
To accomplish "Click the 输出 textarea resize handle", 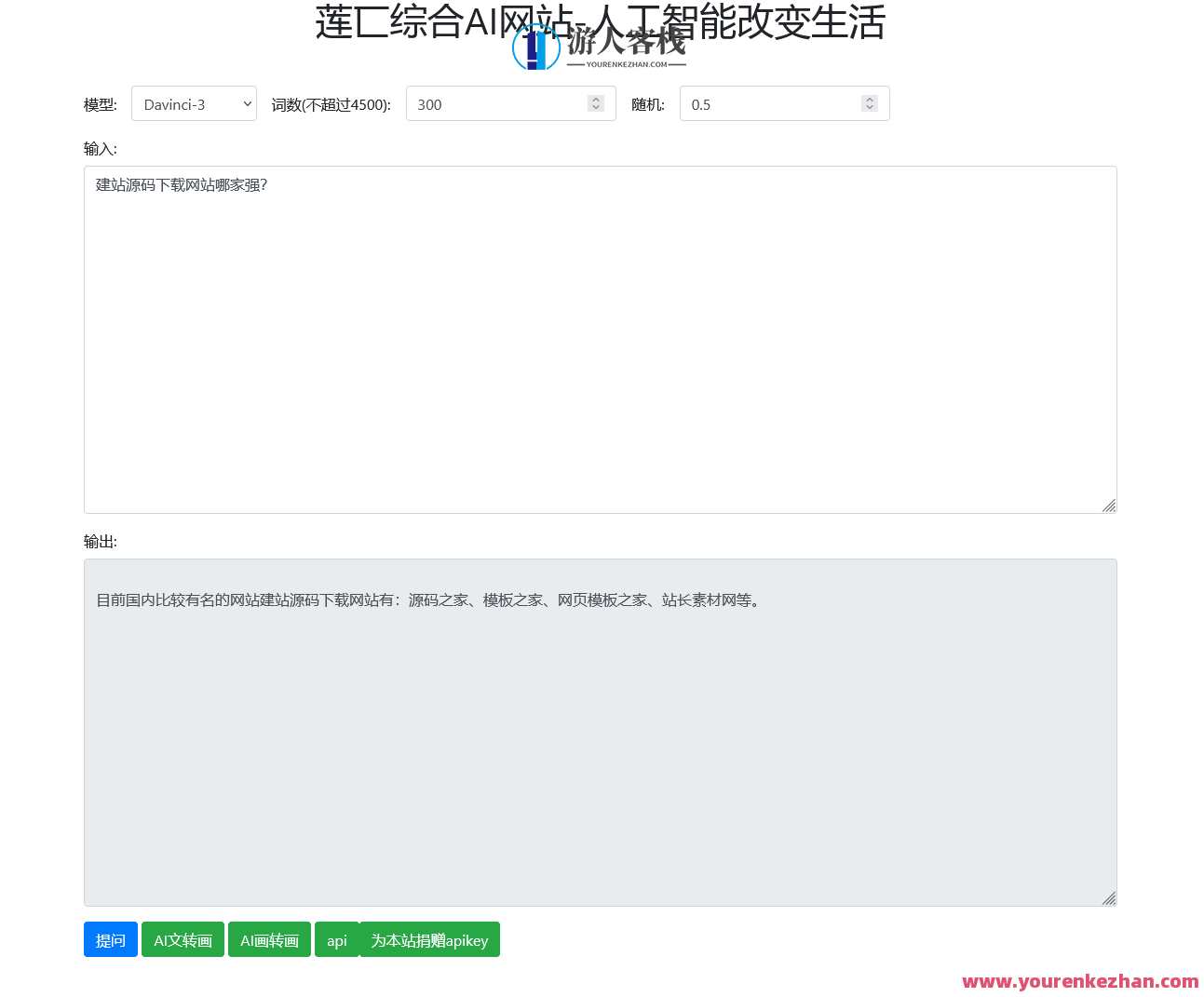I will click(x=1110, y=898).
